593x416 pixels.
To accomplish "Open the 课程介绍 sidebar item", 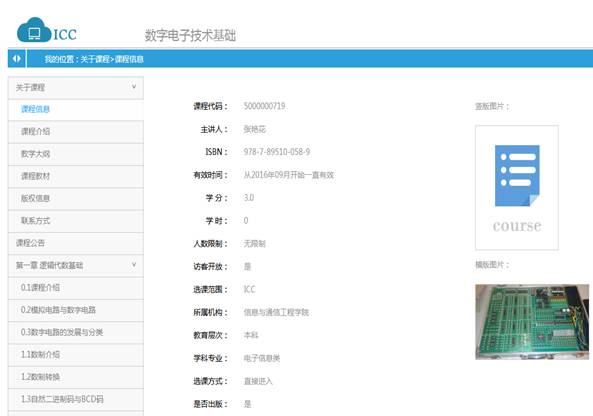I will (76, 132).
